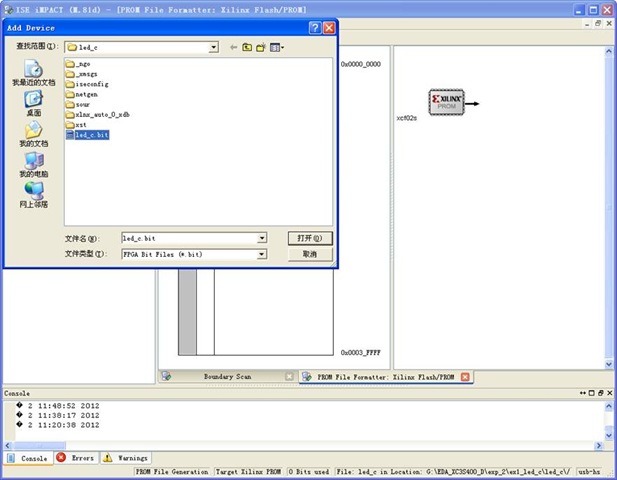617x480 pixels.
Task: Switch to the Errors tab
Action: tap(76, 457)
